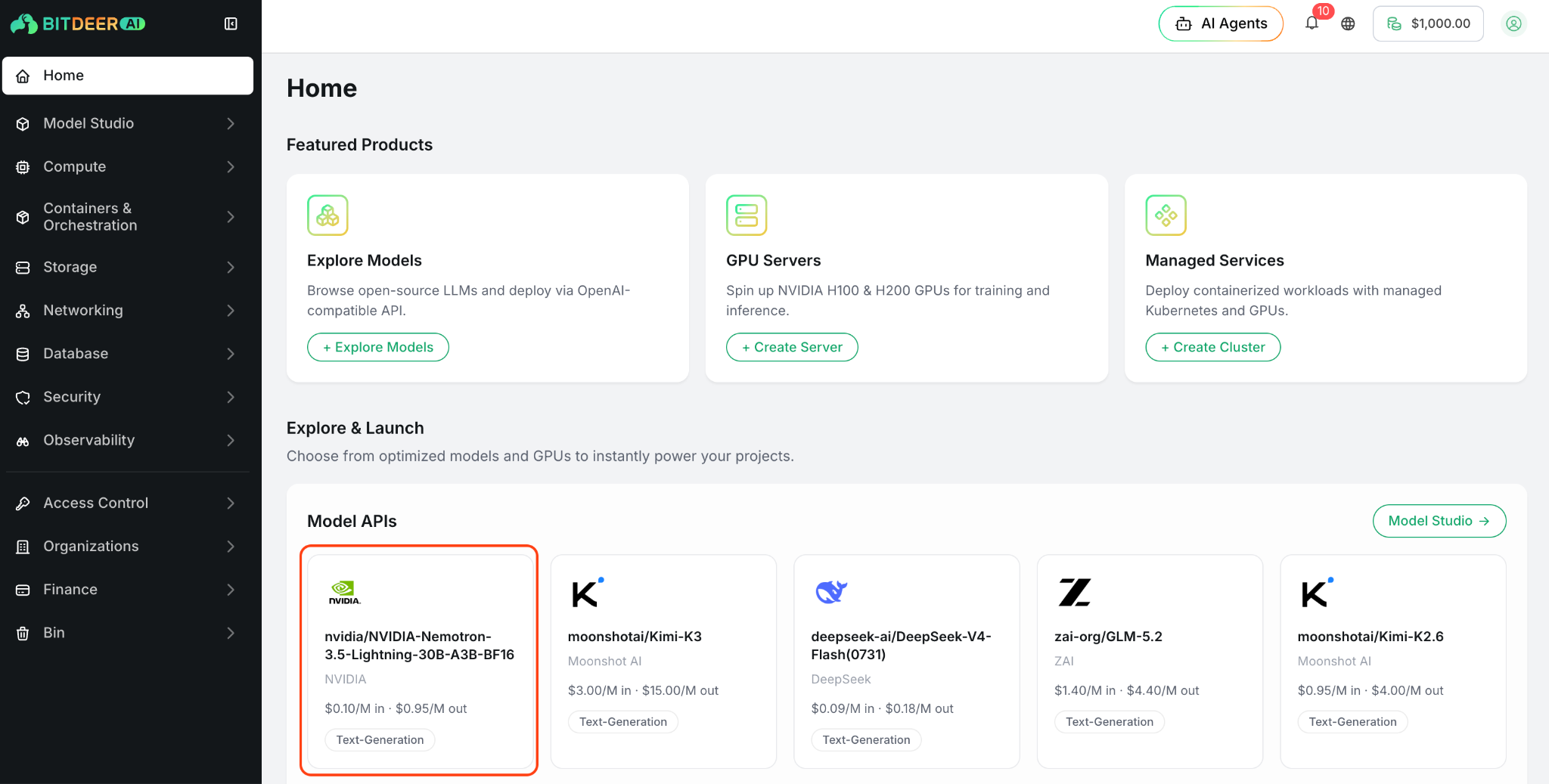Click the "$0.10/M in · $0.95/M out" price
The height and width of the screenshot is (784, 1549).
(396, 708)
